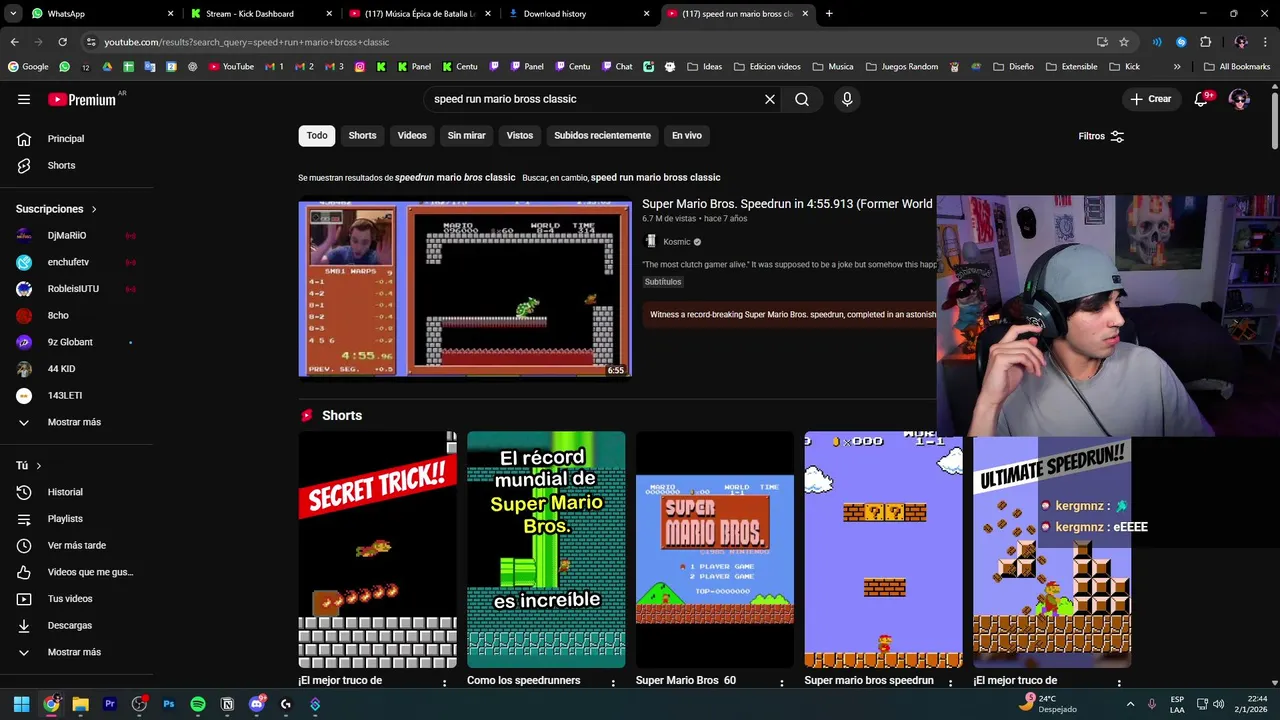Viewport: 1280px width, 720px height.
Task: Open the Juegos Random bookmarks folder
Action: 901,67
